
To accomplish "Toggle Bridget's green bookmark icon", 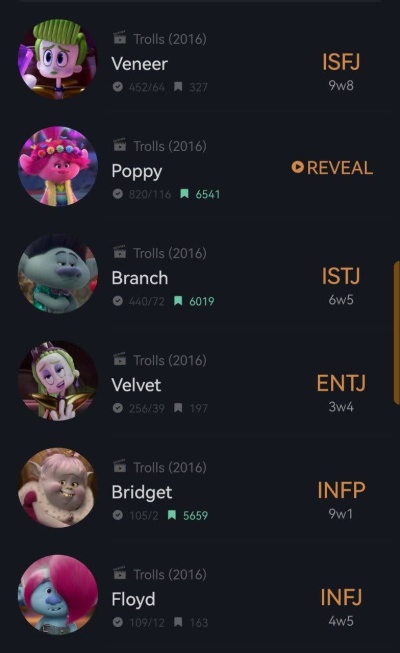I will click(x=172, y=515).
